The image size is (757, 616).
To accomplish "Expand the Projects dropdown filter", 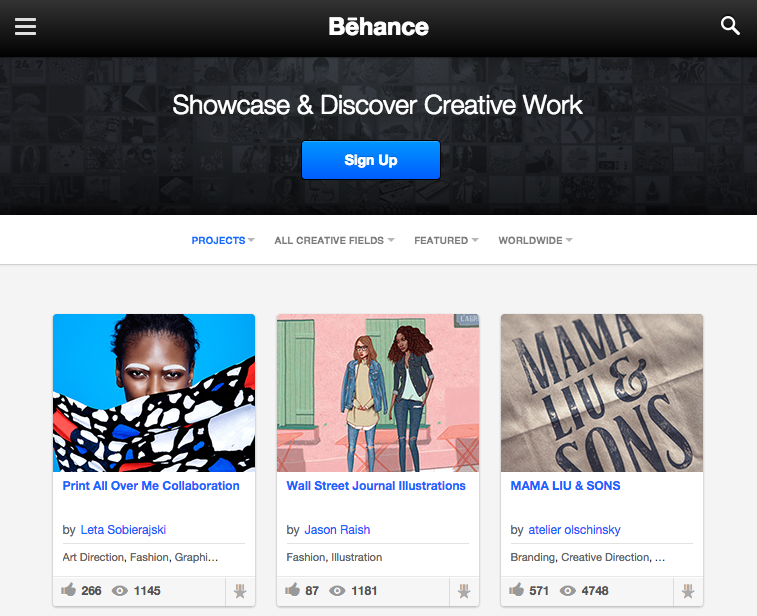I will point(223,240).
